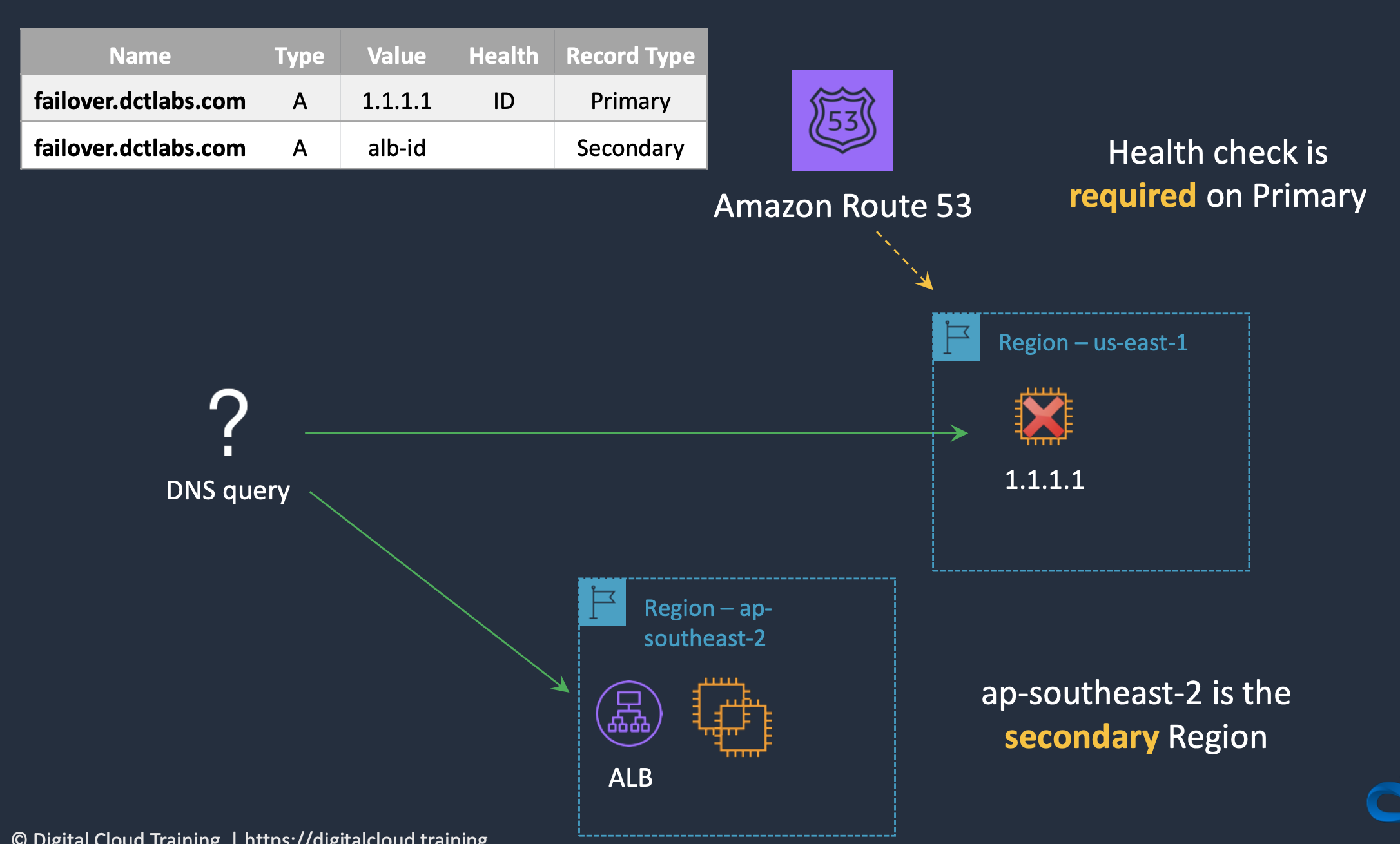Click the orange EC2 instances icon
This screenshot has height=844, width=1400.
[732, 716]
